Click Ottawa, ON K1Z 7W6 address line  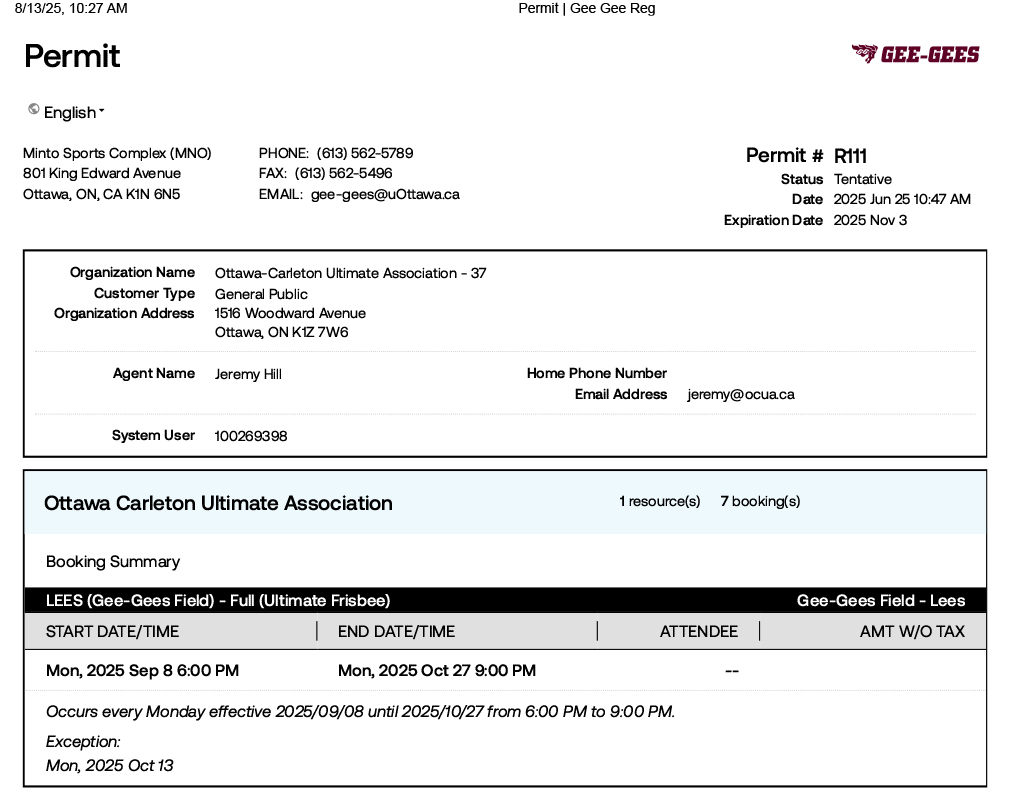pyautogui.click(x=282, y=332)
